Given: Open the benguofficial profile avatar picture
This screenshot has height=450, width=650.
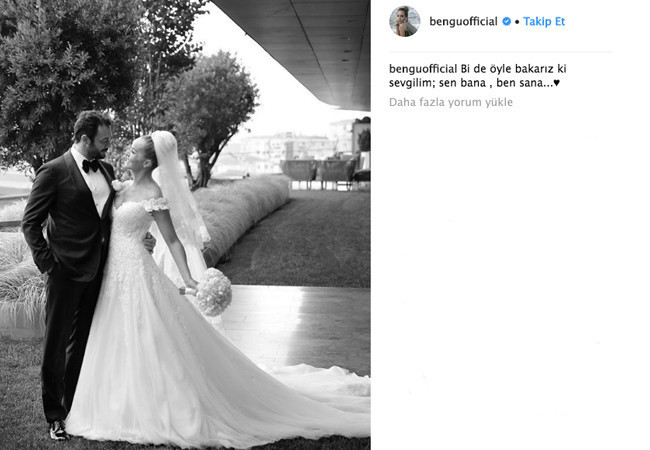Looking at the screenshot, I should point(405,22).
